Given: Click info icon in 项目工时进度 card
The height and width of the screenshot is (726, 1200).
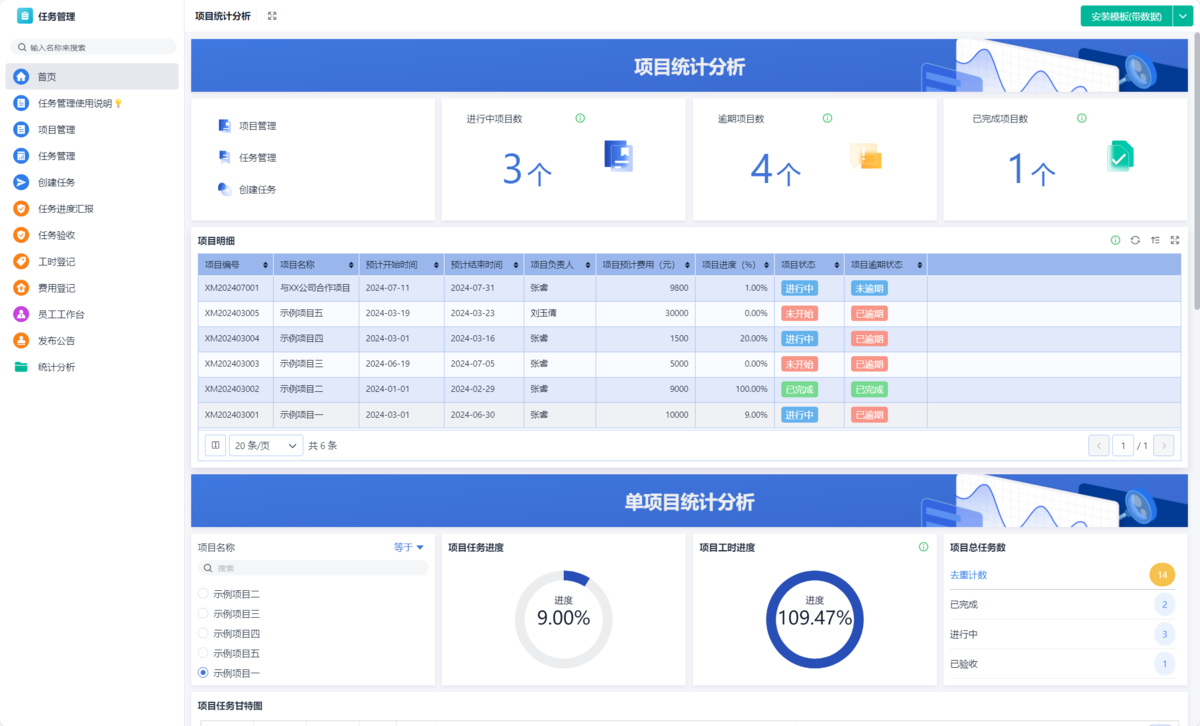Looking at the screenshot, I should coord(924,547).
